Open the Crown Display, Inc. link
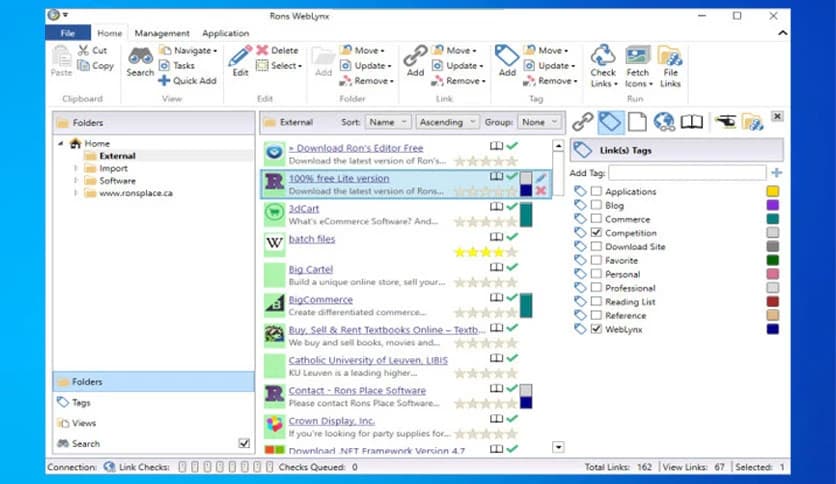836x484 pixels. (332, 421)
